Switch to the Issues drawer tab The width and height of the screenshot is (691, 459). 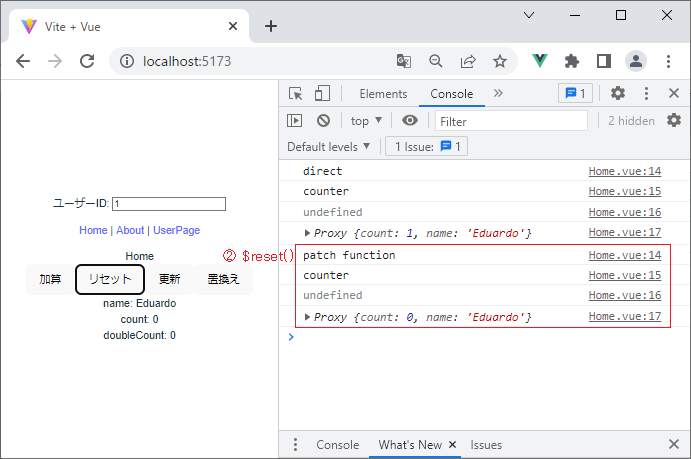pos(486,445)
